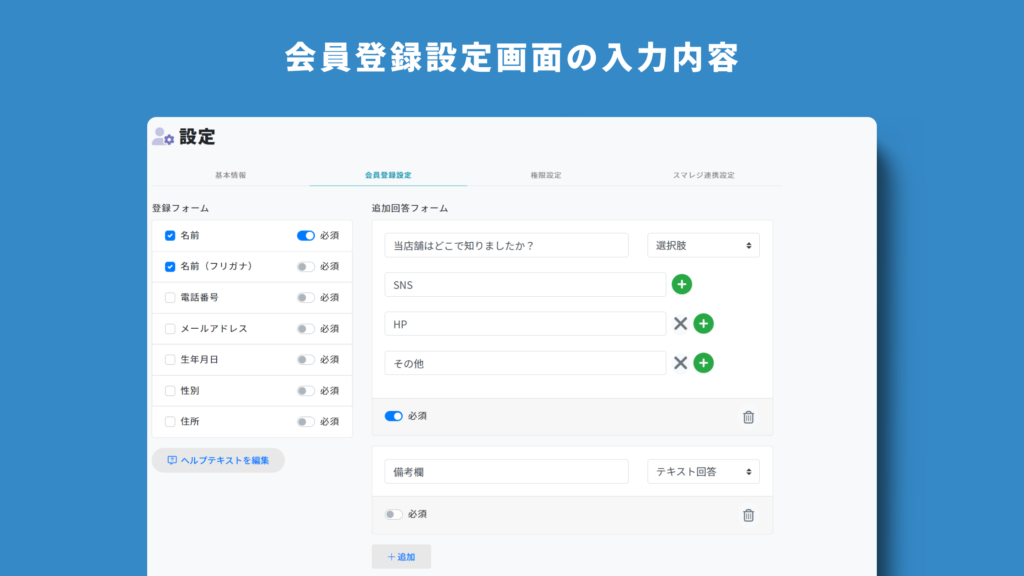
Task: Uncheck the 名前 checkbox
Action: click(170, 236)
